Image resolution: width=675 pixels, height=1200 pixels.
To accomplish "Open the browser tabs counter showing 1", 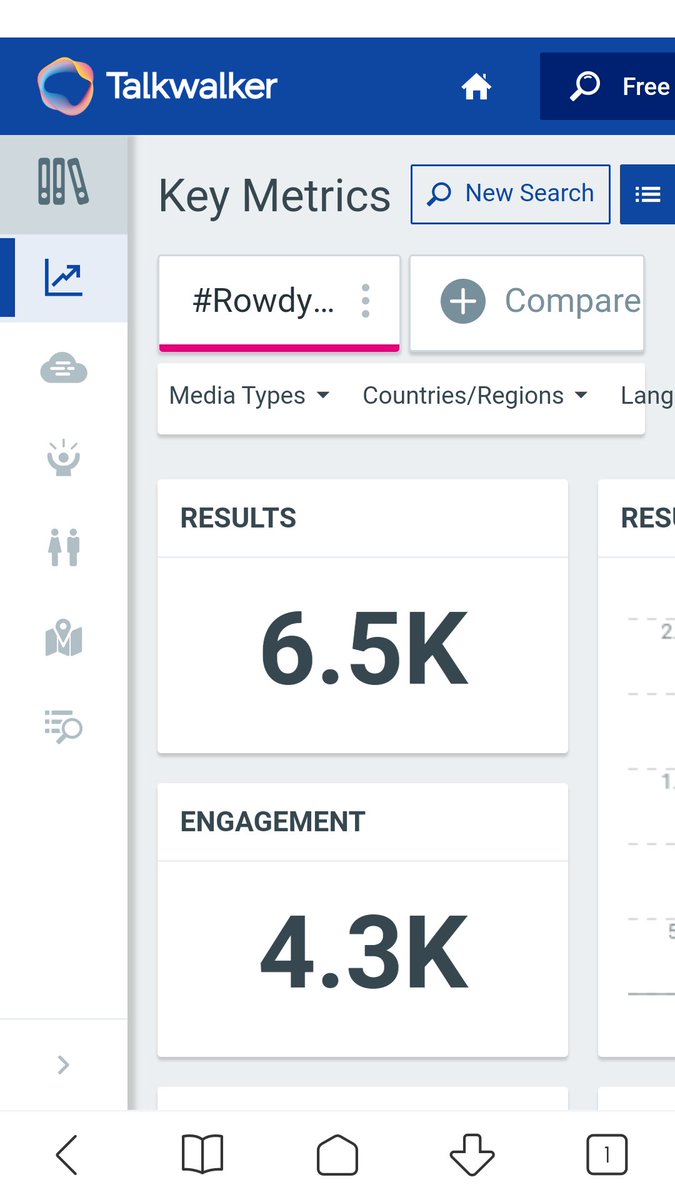I will (x=606, y=1155).
